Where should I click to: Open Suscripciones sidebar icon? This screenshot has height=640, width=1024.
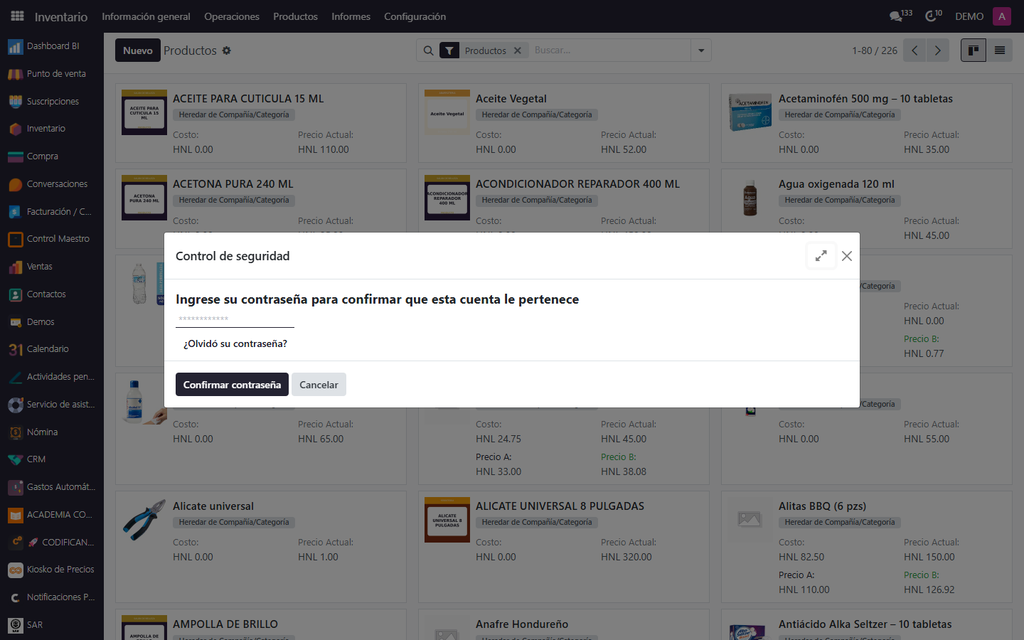15,101
